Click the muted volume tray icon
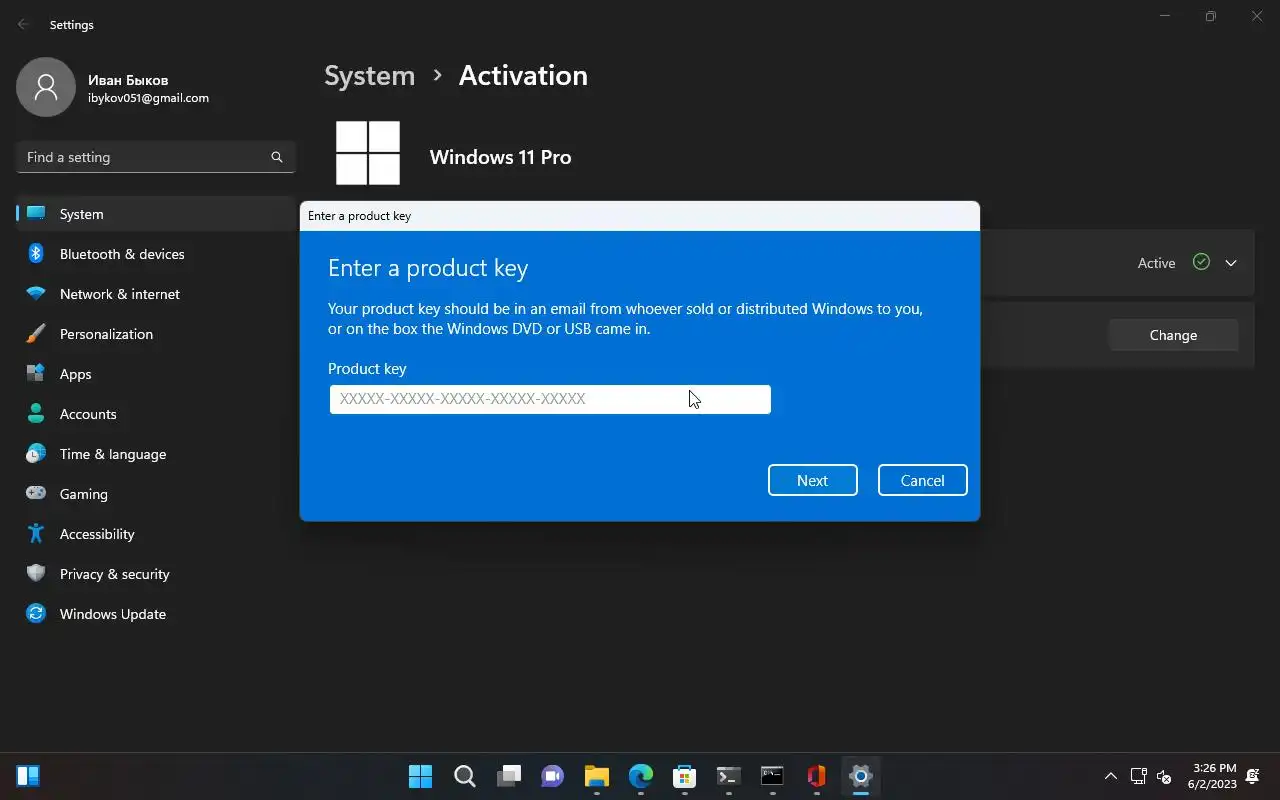The width and height of the screenshot is (1280, 800). tap(1164, 776)
